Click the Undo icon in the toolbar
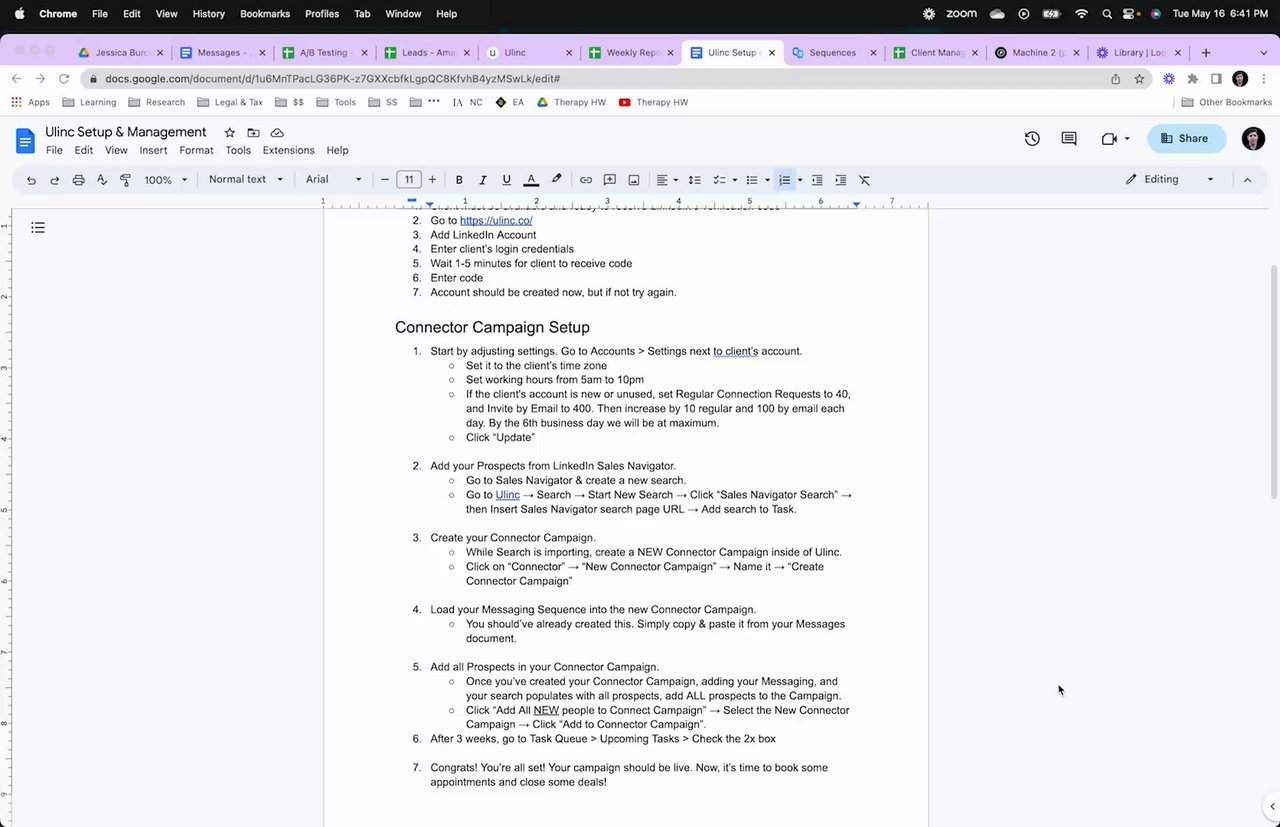Image resolution: width=1280 pixels, height=827 pixels. (x=31, y=180)
